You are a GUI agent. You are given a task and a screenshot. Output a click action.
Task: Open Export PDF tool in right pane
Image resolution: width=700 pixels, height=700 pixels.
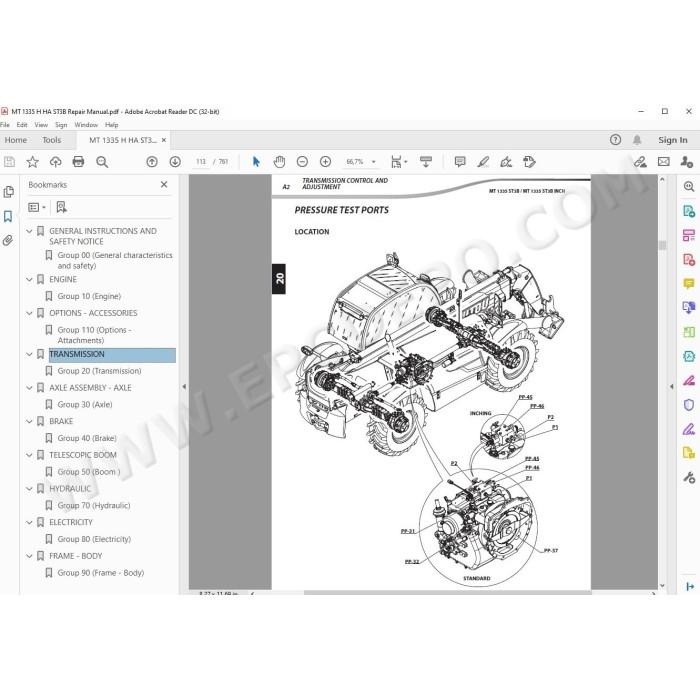click(x=689, y=211)
